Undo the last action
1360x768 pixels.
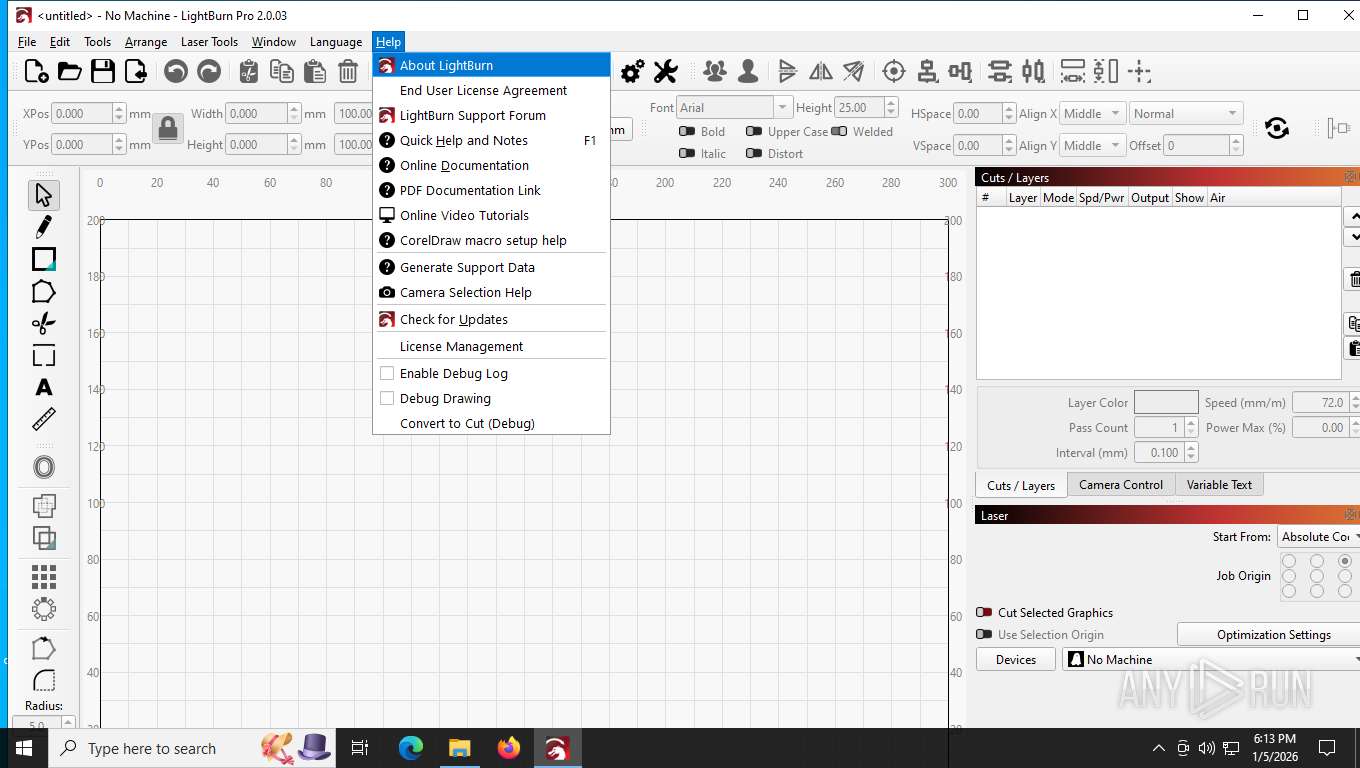176,71
